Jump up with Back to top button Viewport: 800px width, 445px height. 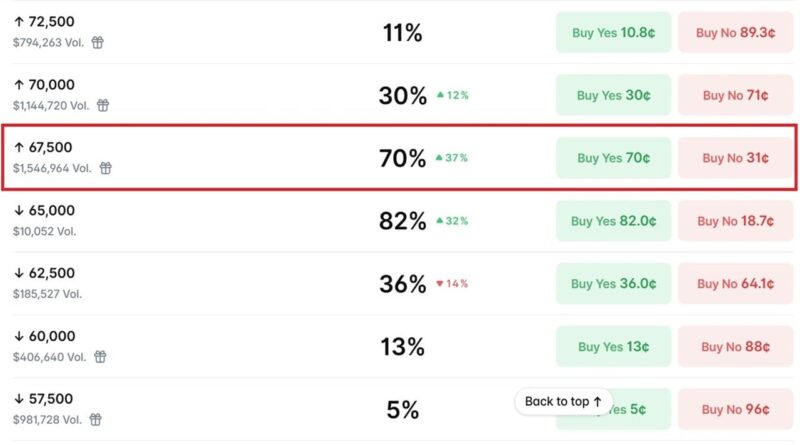(563, 402)
